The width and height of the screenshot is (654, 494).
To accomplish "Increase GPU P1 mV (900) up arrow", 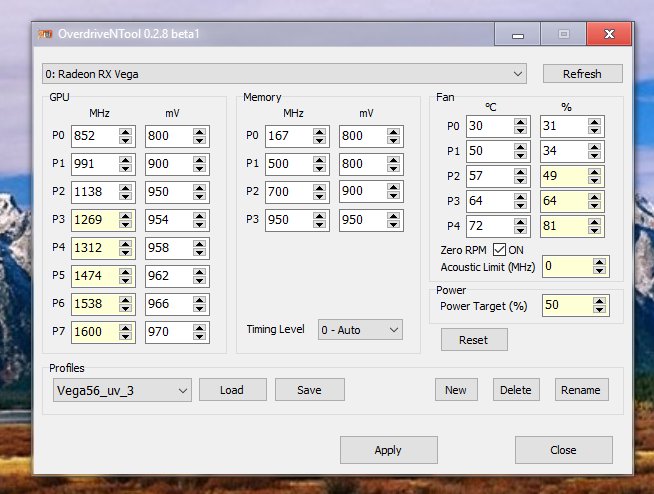I will click(200, 160).
